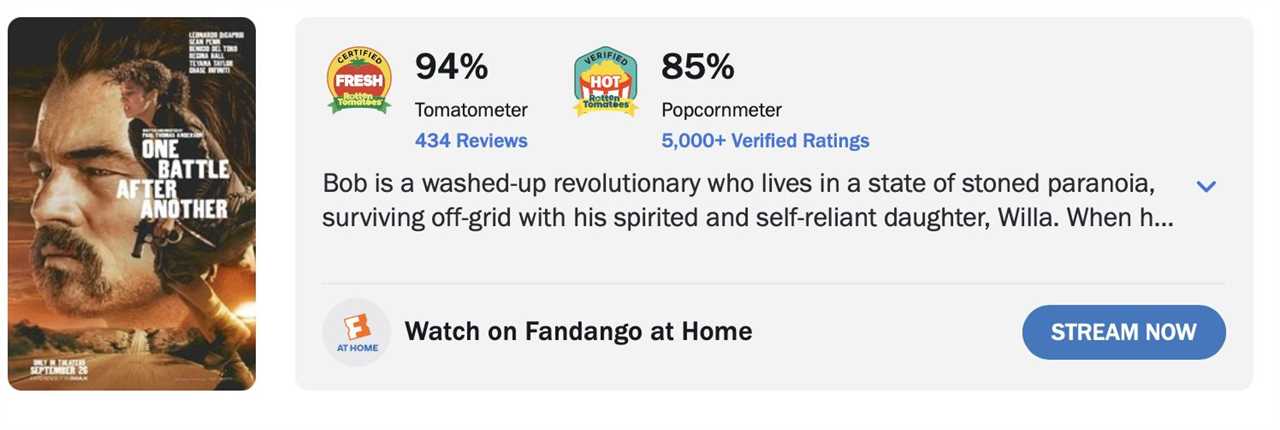Click the Certified Fresh tomato badge

(359, 80)
